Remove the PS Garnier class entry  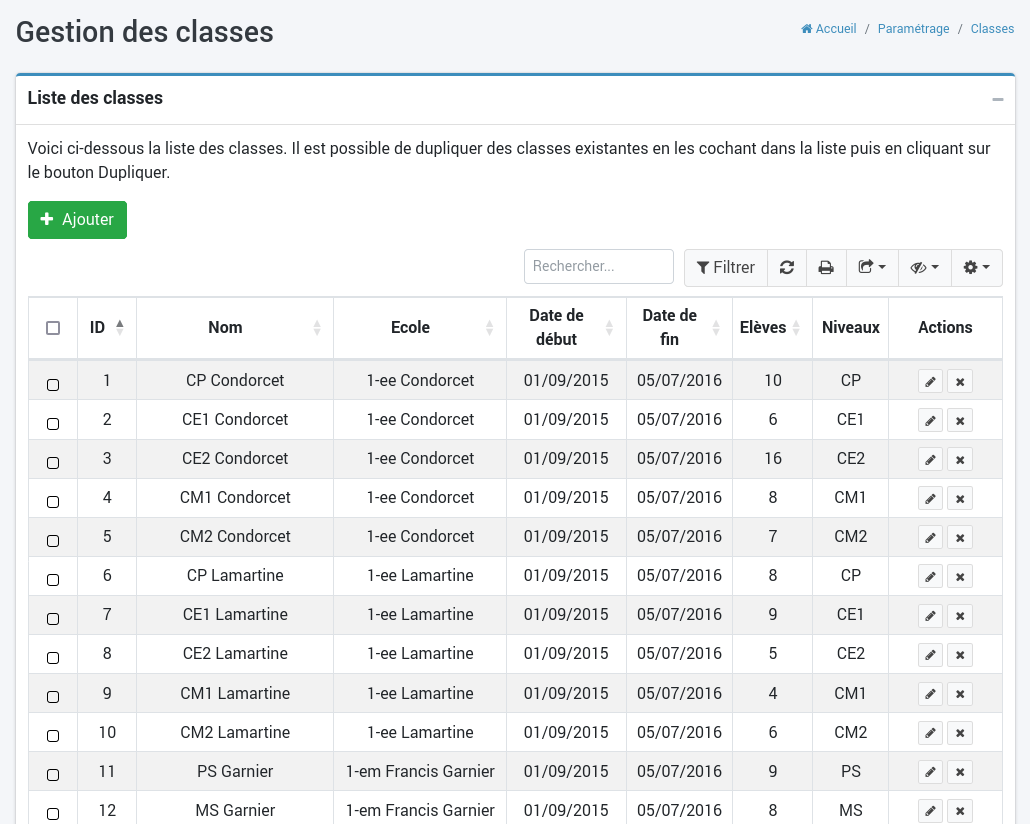960,772
